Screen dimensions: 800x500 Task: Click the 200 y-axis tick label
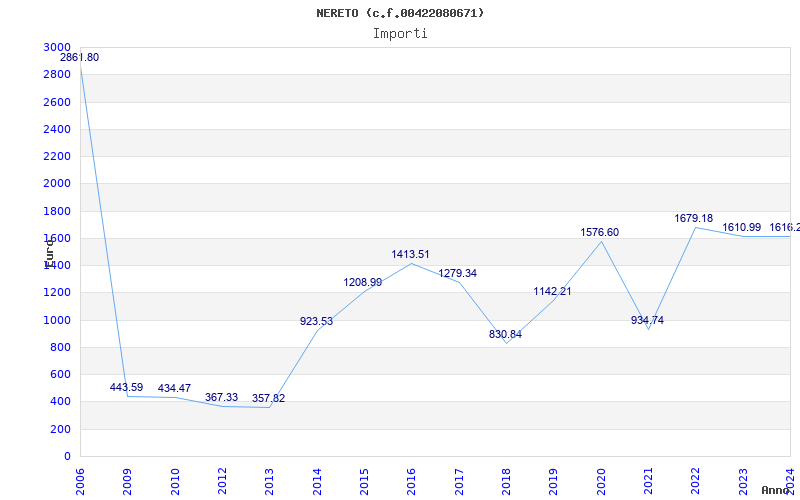(60, 430)
